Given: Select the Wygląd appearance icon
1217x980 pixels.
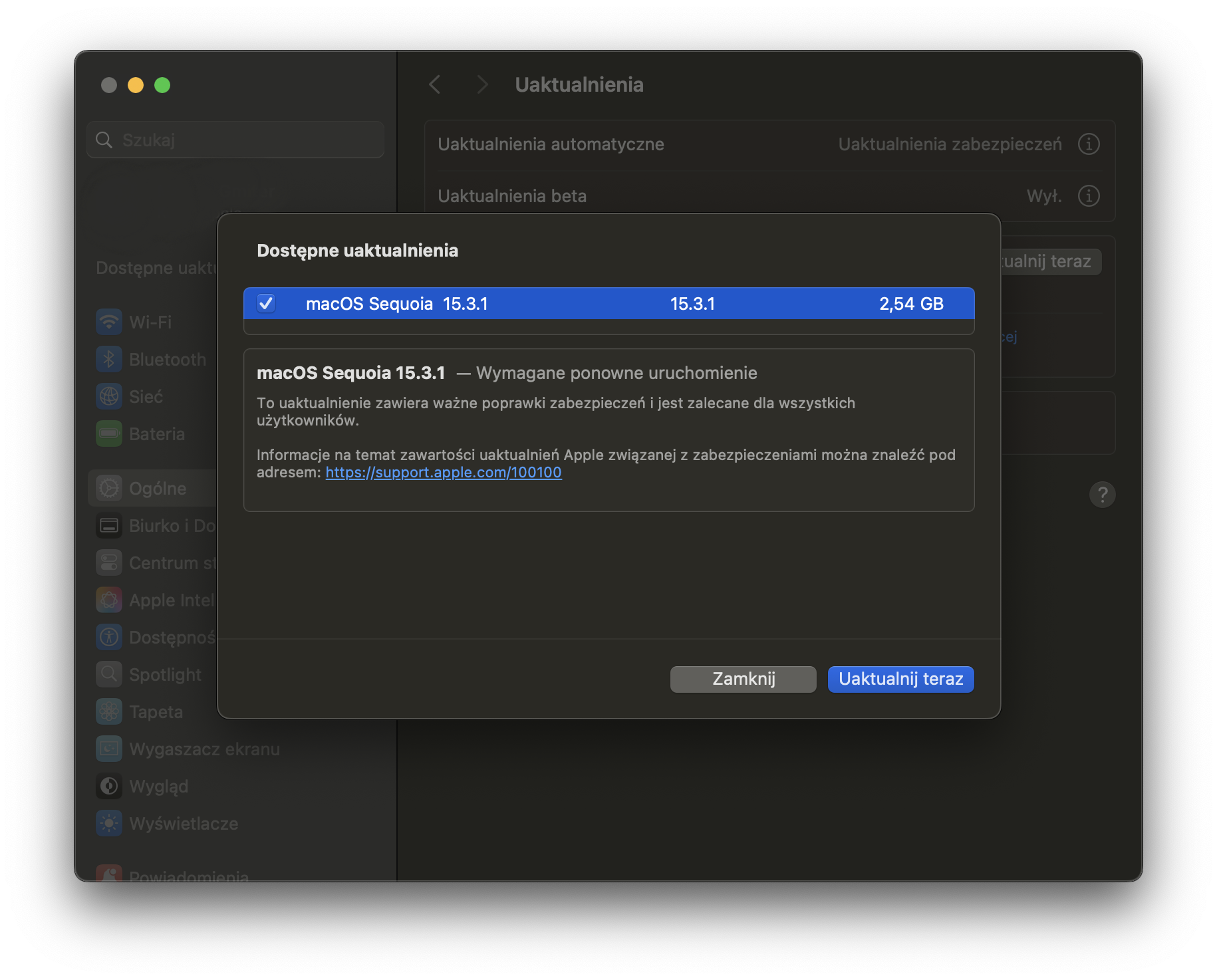Looking at the screenshot, I should click(x=109, y=787).
